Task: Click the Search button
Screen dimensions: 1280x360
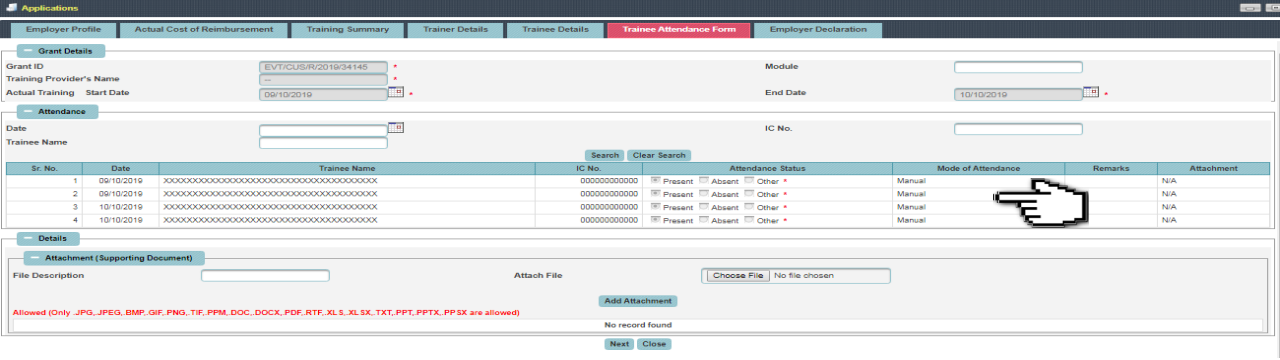Action: 605,155
